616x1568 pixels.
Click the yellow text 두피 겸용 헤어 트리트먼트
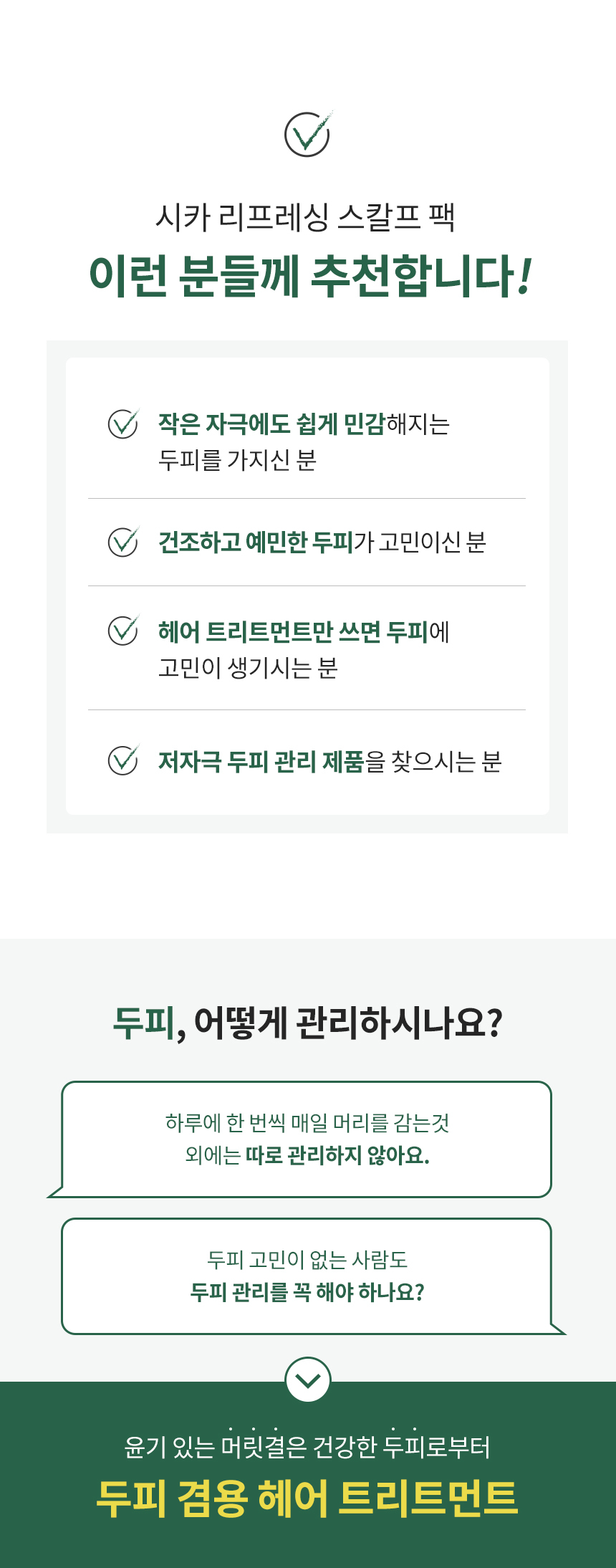(x=307, y=1498)
